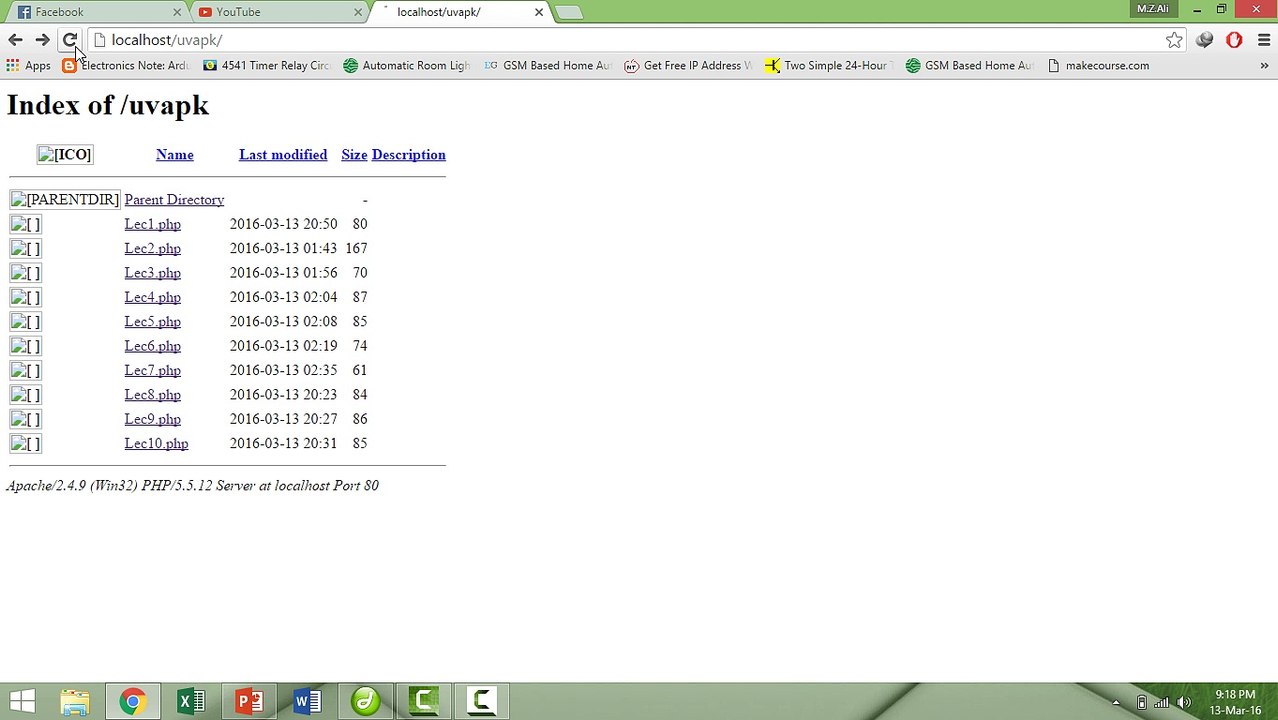Open the Lec10.php file link
Image resolution: width=1278 pixels, height=720 pixels.
point(156,444)
